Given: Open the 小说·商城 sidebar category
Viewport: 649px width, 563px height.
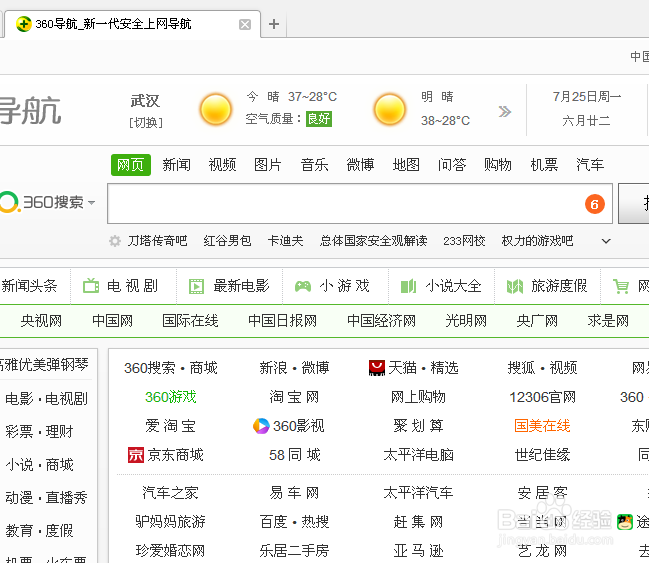Looking at the screenshot, I should coord(39,465).
